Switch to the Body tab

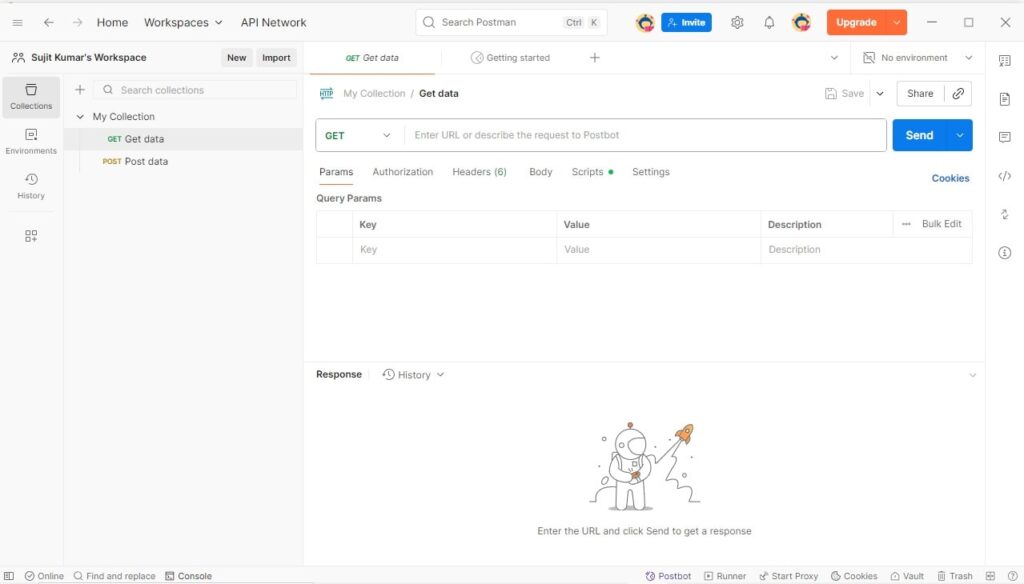click(540, 172)
